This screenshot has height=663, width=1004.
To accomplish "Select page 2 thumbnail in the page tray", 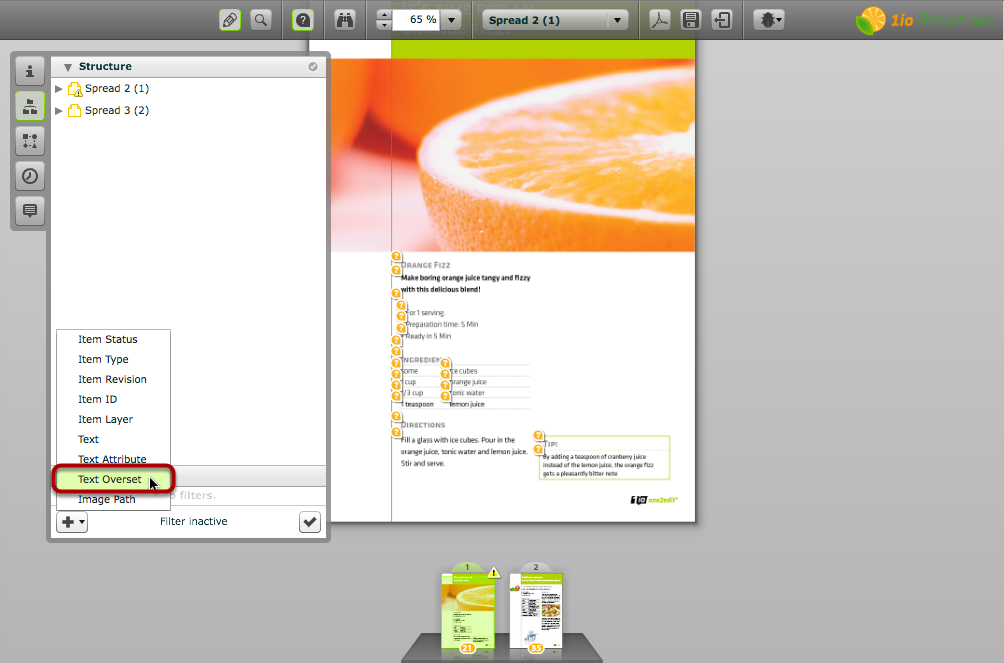I will click(x=536, y=610).
